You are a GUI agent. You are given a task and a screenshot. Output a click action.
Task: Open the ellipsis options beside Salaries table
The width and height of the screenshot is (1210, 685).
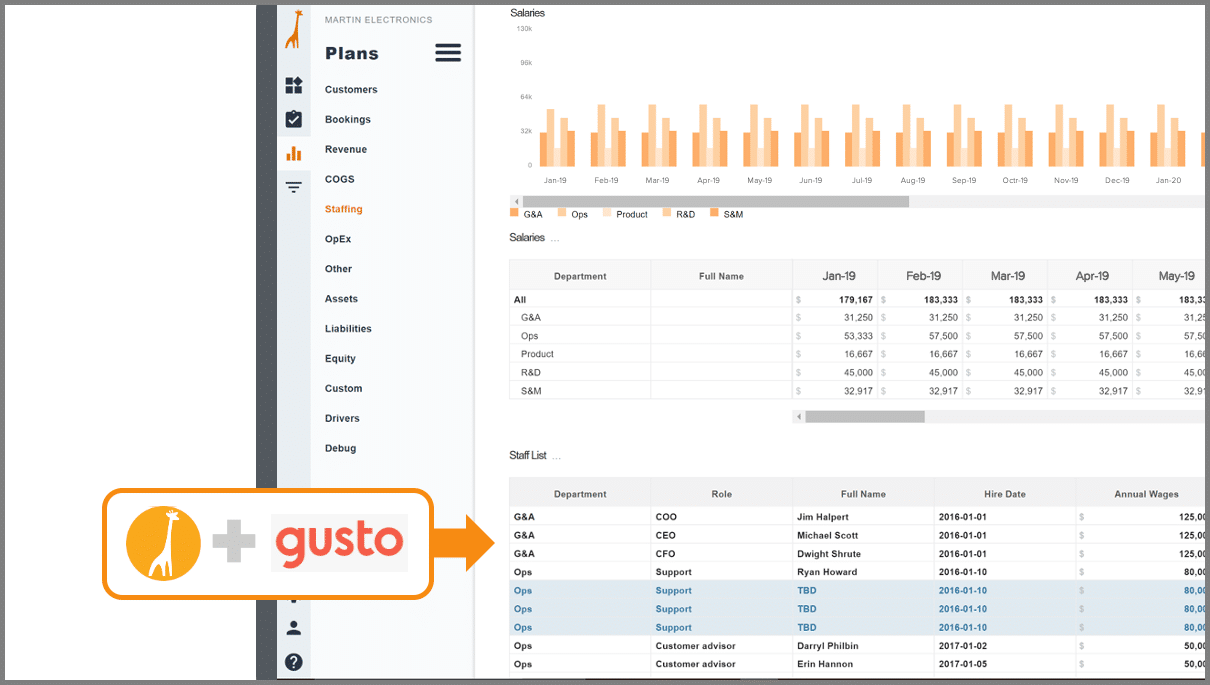pos(555,239)
